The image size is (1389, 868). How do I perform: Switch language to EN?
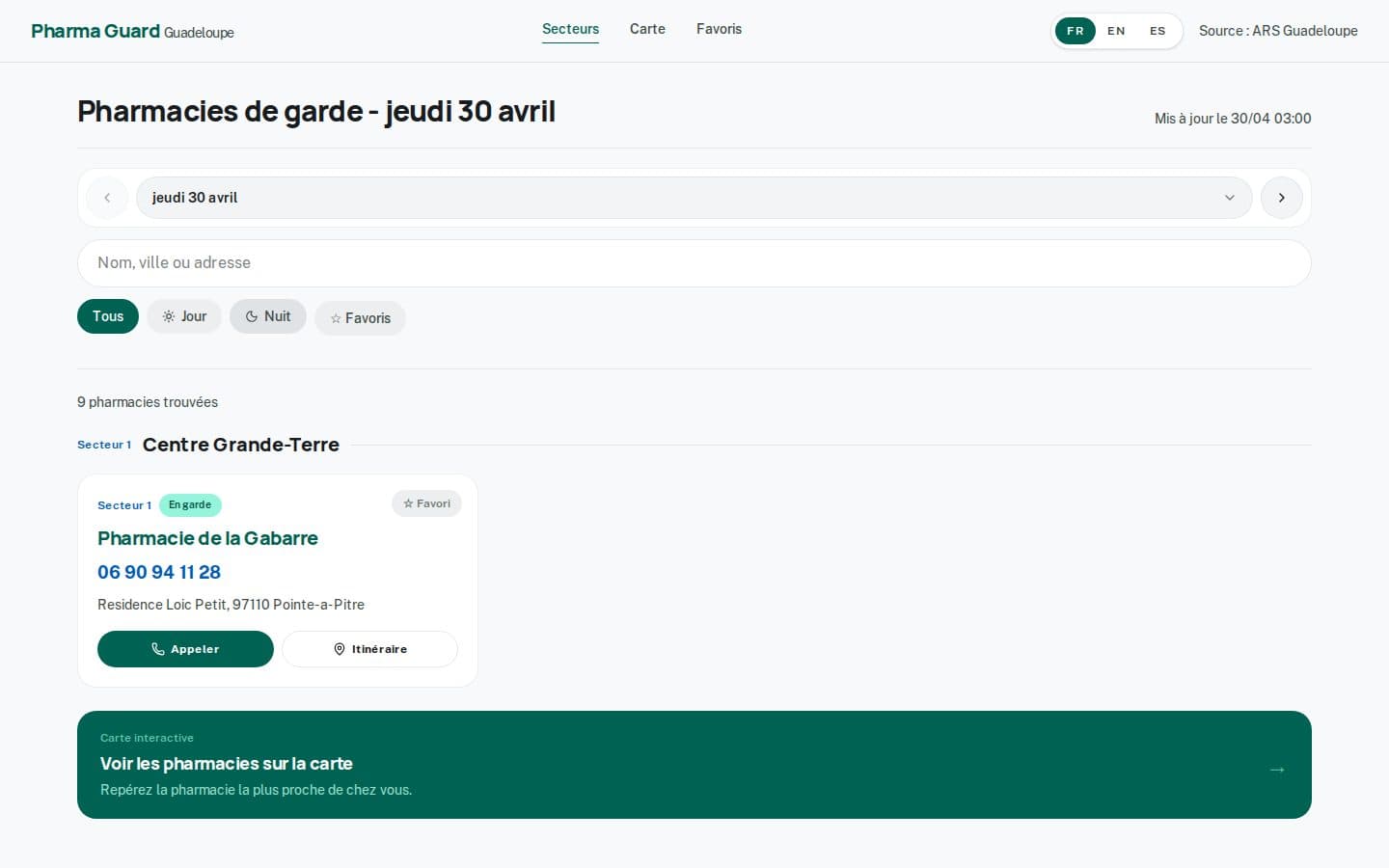(1116, 31)
